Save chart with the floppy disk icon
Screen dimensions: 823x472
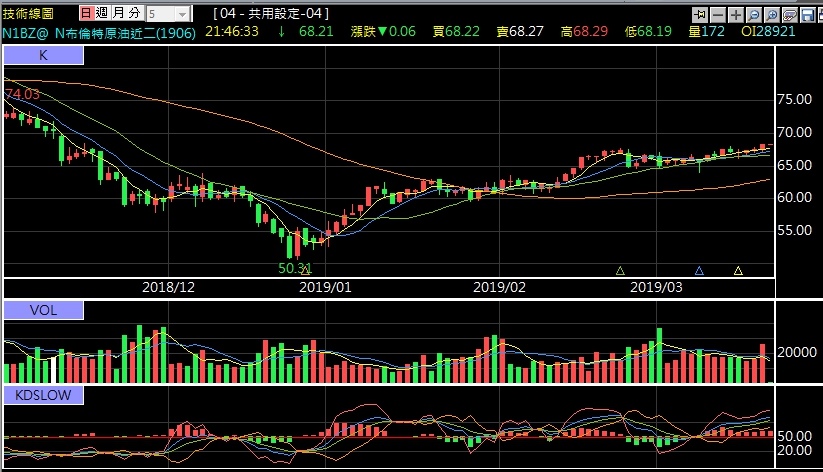[808, 14]
